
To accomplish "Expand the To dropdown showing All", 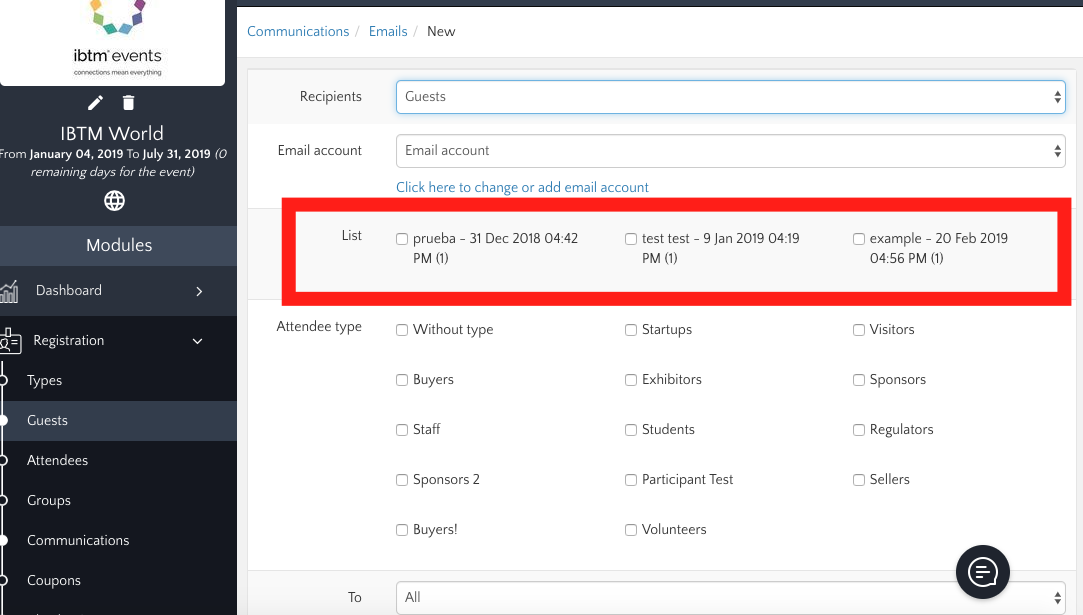I will 730,597.
